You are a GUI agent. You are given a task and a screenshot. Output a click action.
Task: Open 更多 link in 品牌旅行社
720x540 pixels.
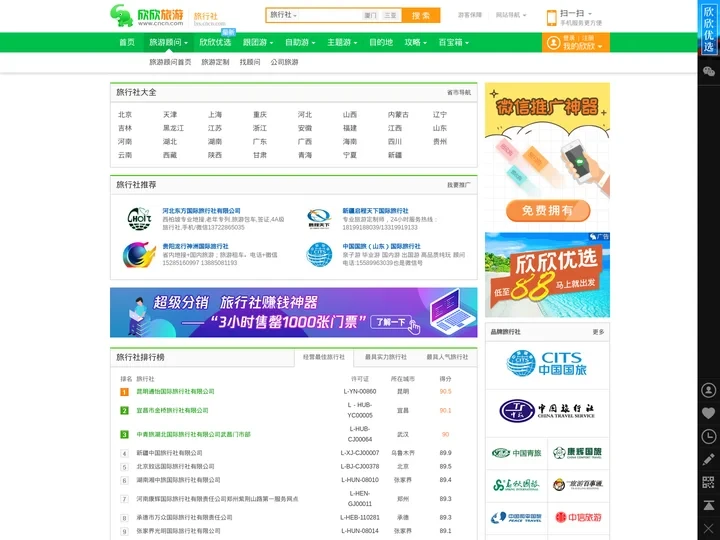[x=598, y=332]
